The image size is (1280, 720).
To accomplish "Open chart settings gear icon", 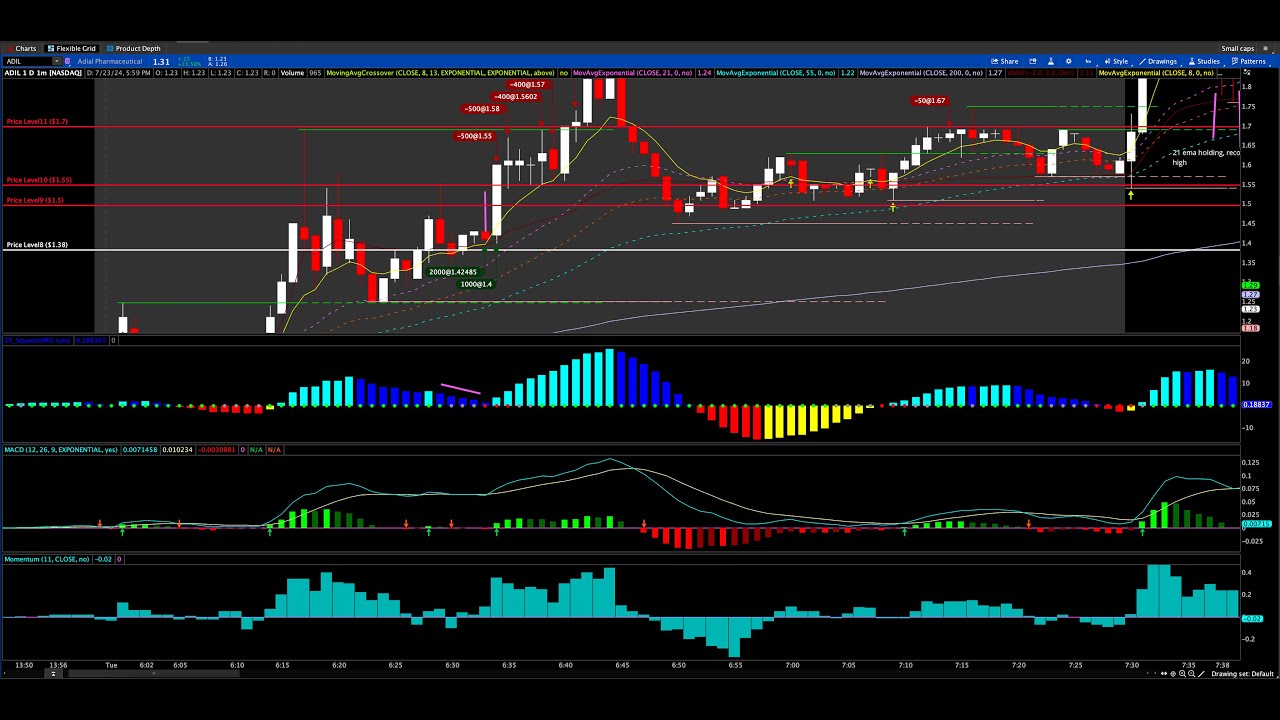I will click(x=1068, y=61).
